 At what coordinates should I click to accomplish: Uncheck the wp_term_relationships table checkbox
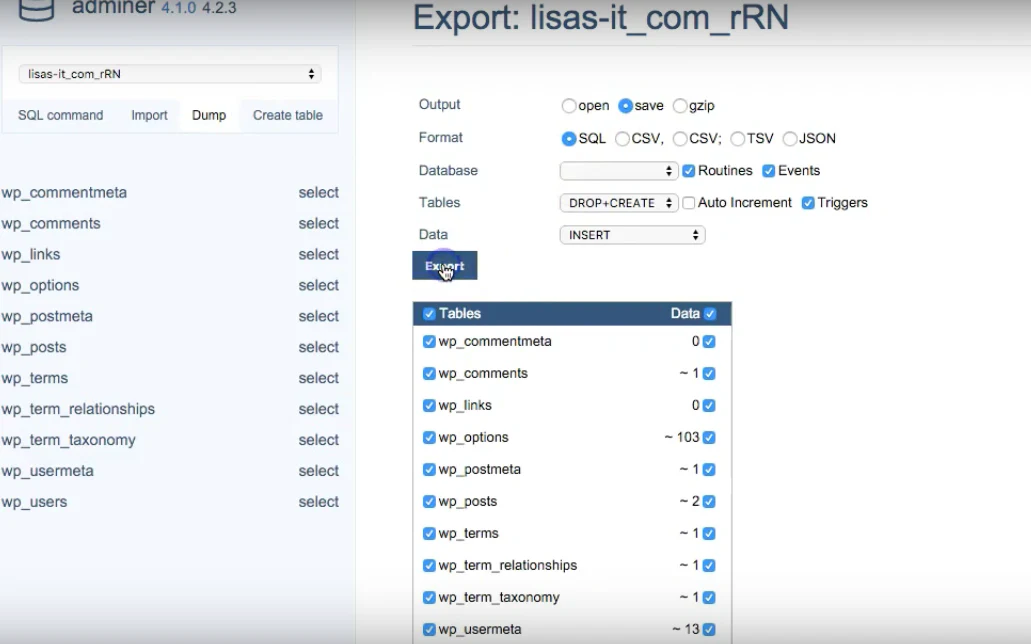pyautogui.click(x=429, y=566)
